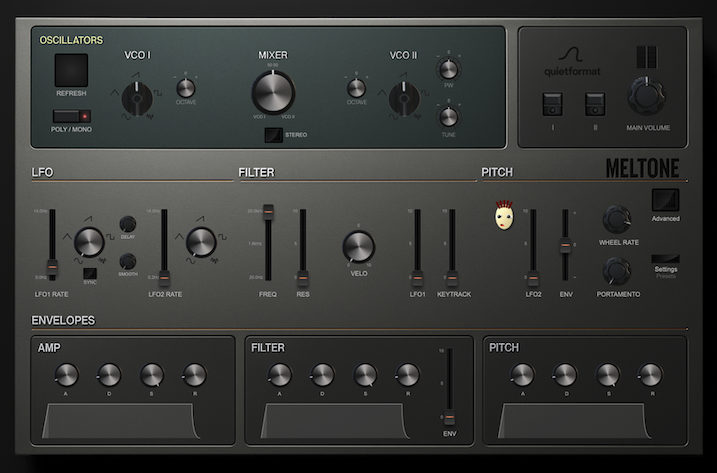This screenshot has width=717, height=473.
Task: Click the AMP envelope S knob
Action: tap(152, 375)
